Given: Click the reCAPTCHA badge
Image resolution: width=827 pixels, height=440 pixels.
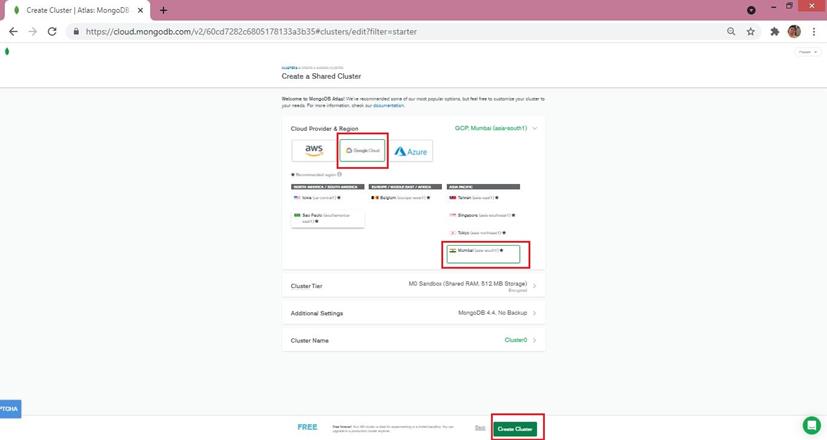Looking at the screenshot, I should click(x=10, y=409).
